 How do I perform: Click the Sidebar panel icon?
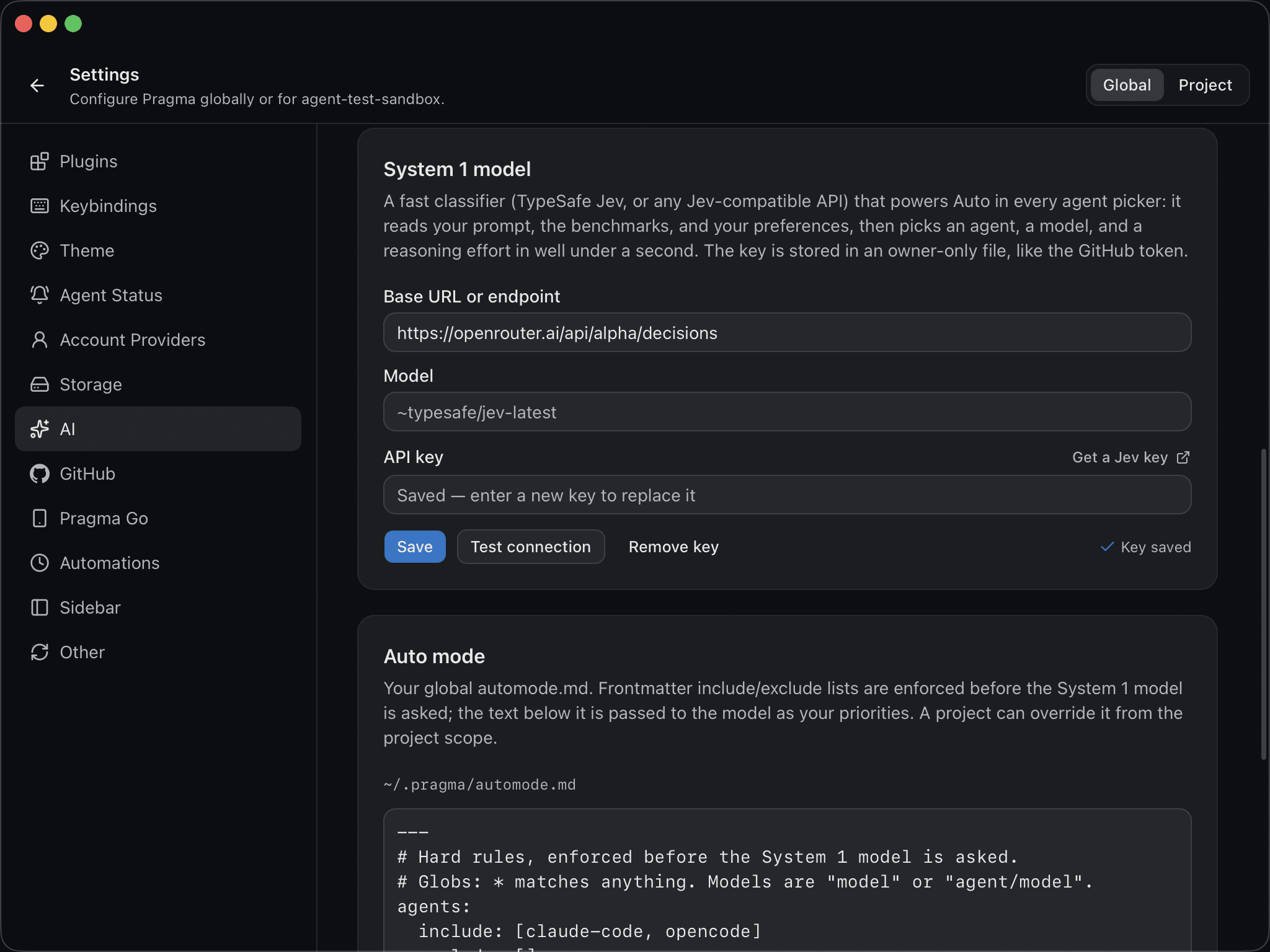[x=40, y=607]
